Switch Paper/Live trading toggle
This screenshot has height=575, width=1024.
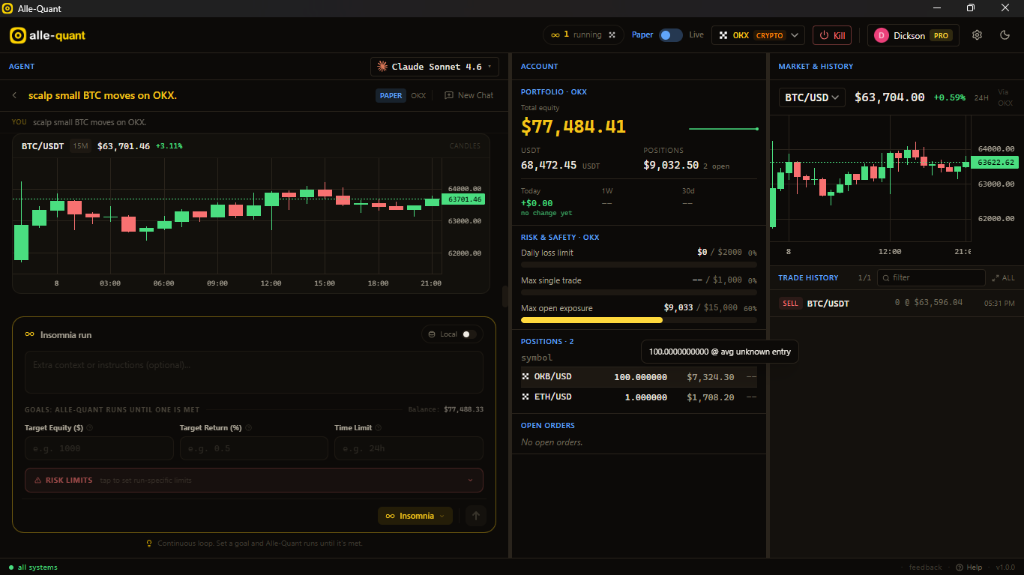click(670, 35)
